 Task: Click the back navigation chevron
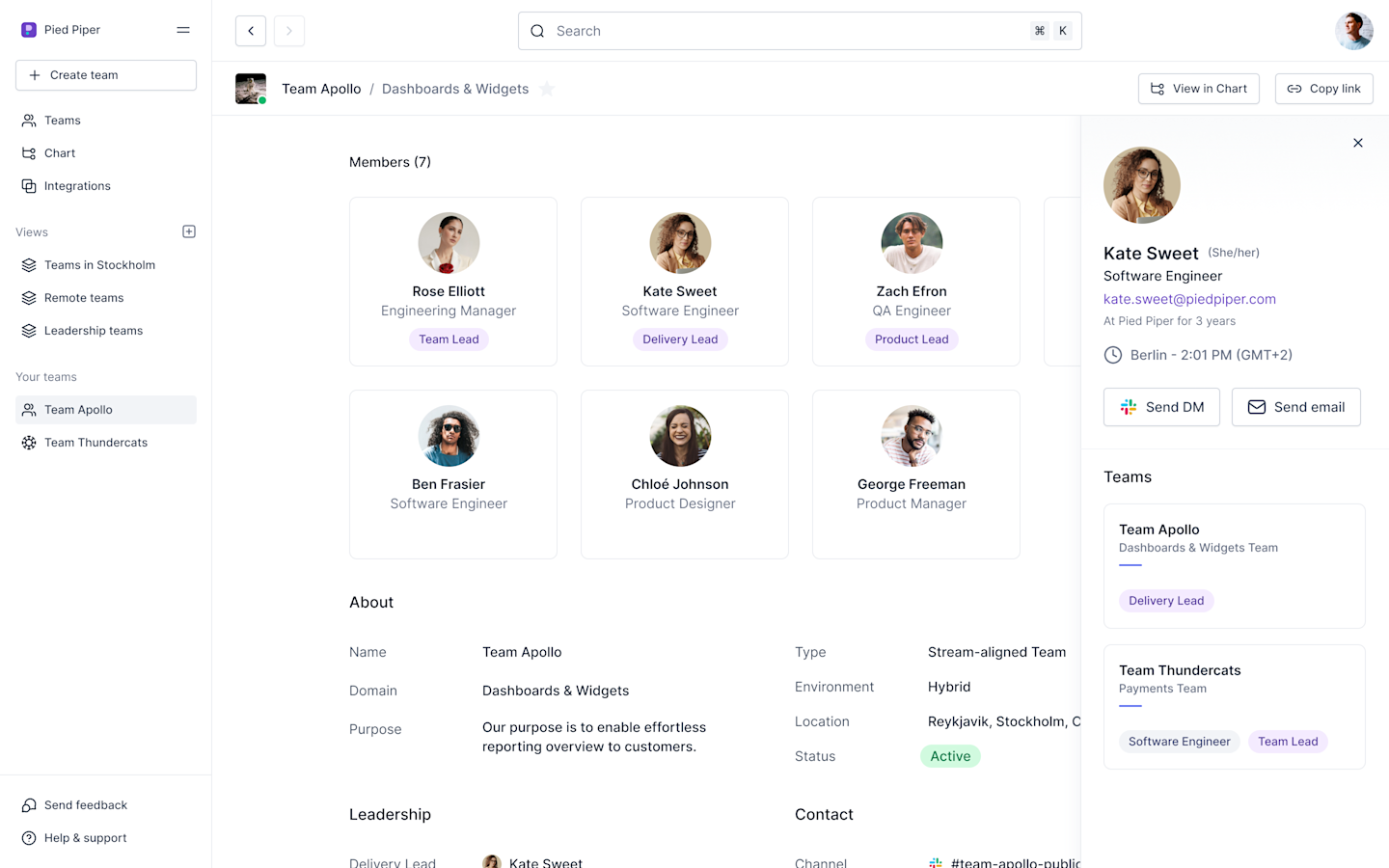click(x=250, y=30)
